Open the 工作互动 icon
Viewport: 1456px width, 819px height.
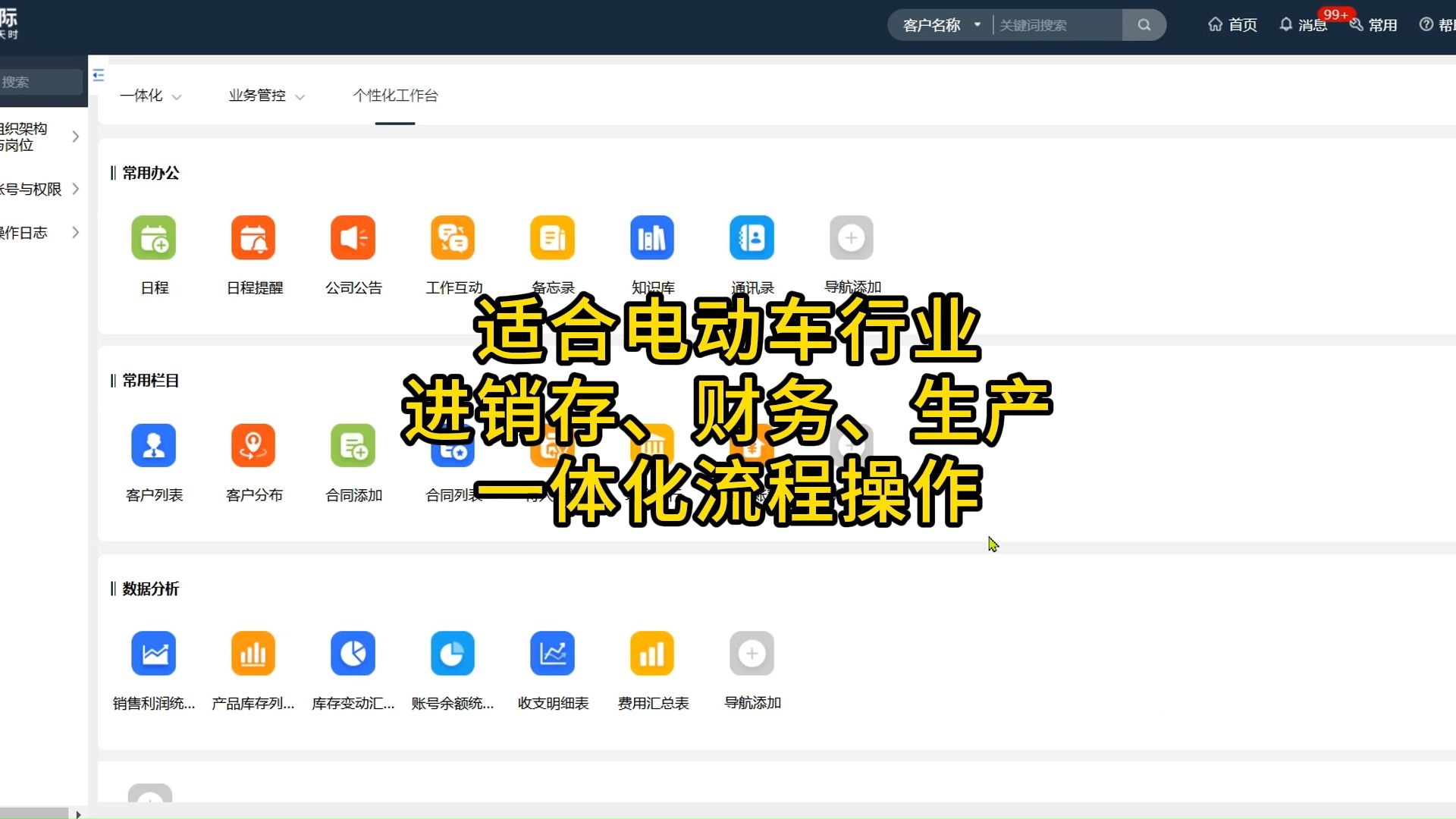(453, 238)
